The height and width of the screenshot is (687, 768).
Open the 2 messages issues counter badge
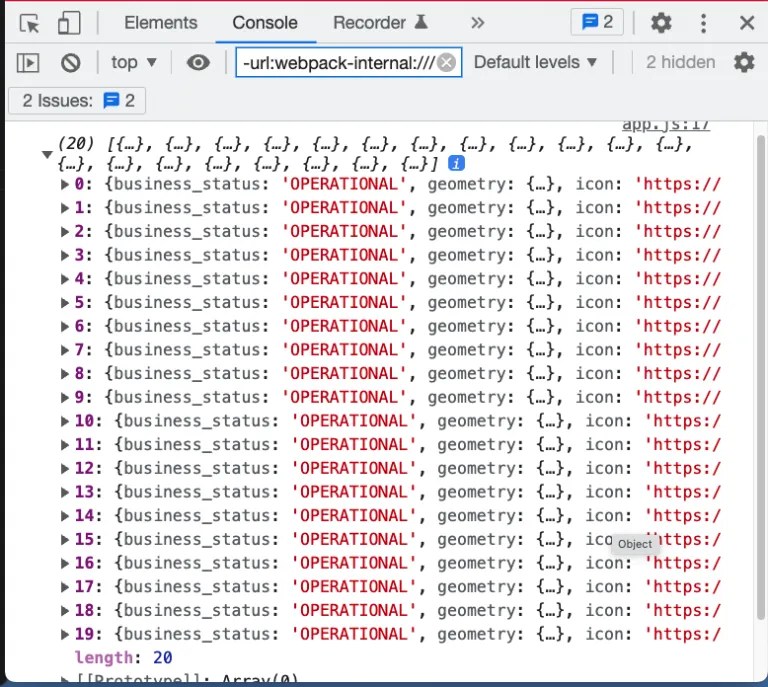[x=597, y=22]
